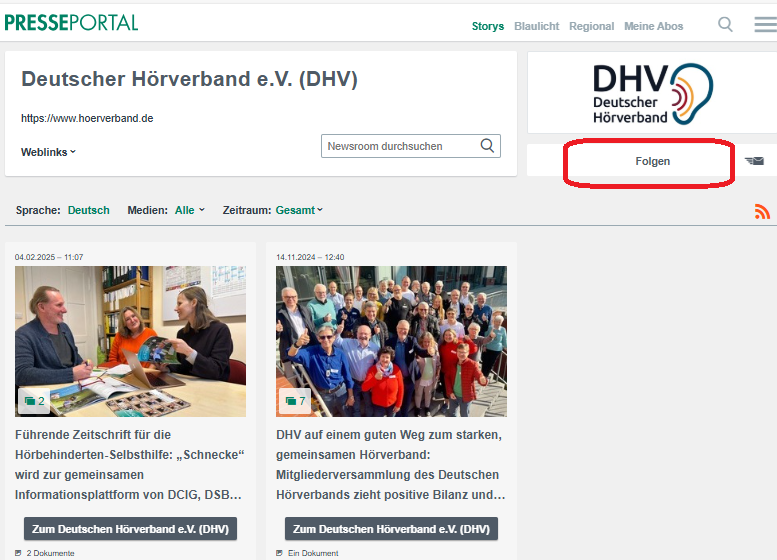Click the DHV Deutscher Hörverband logo

[x=653, y=93]
